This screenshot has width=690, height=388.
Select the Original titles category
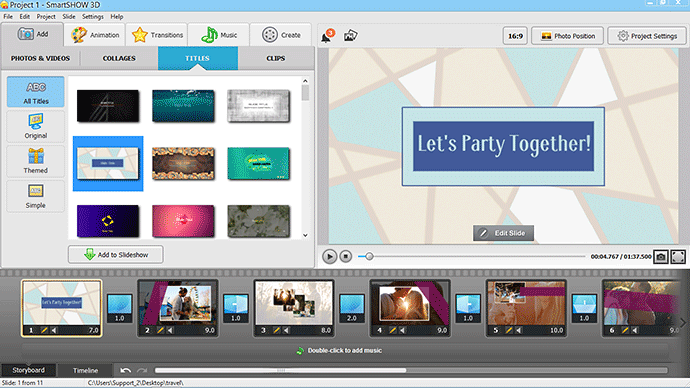coord(36,126)
